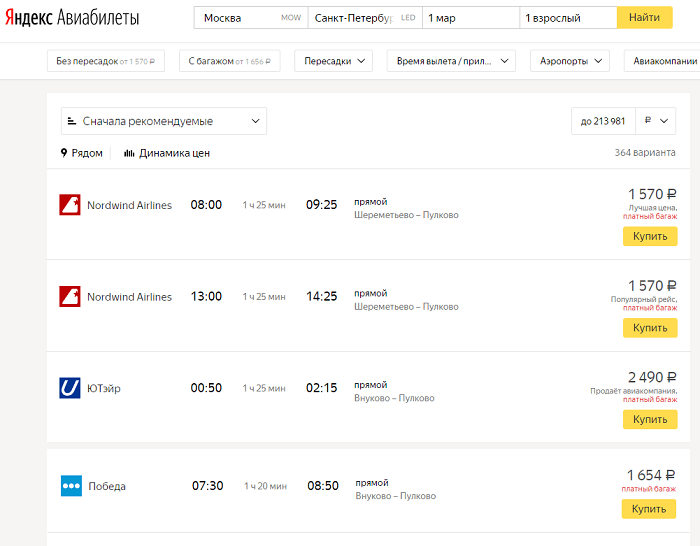
Task: Click the ЮТэйр airline name
Action: tap(104, 388)
